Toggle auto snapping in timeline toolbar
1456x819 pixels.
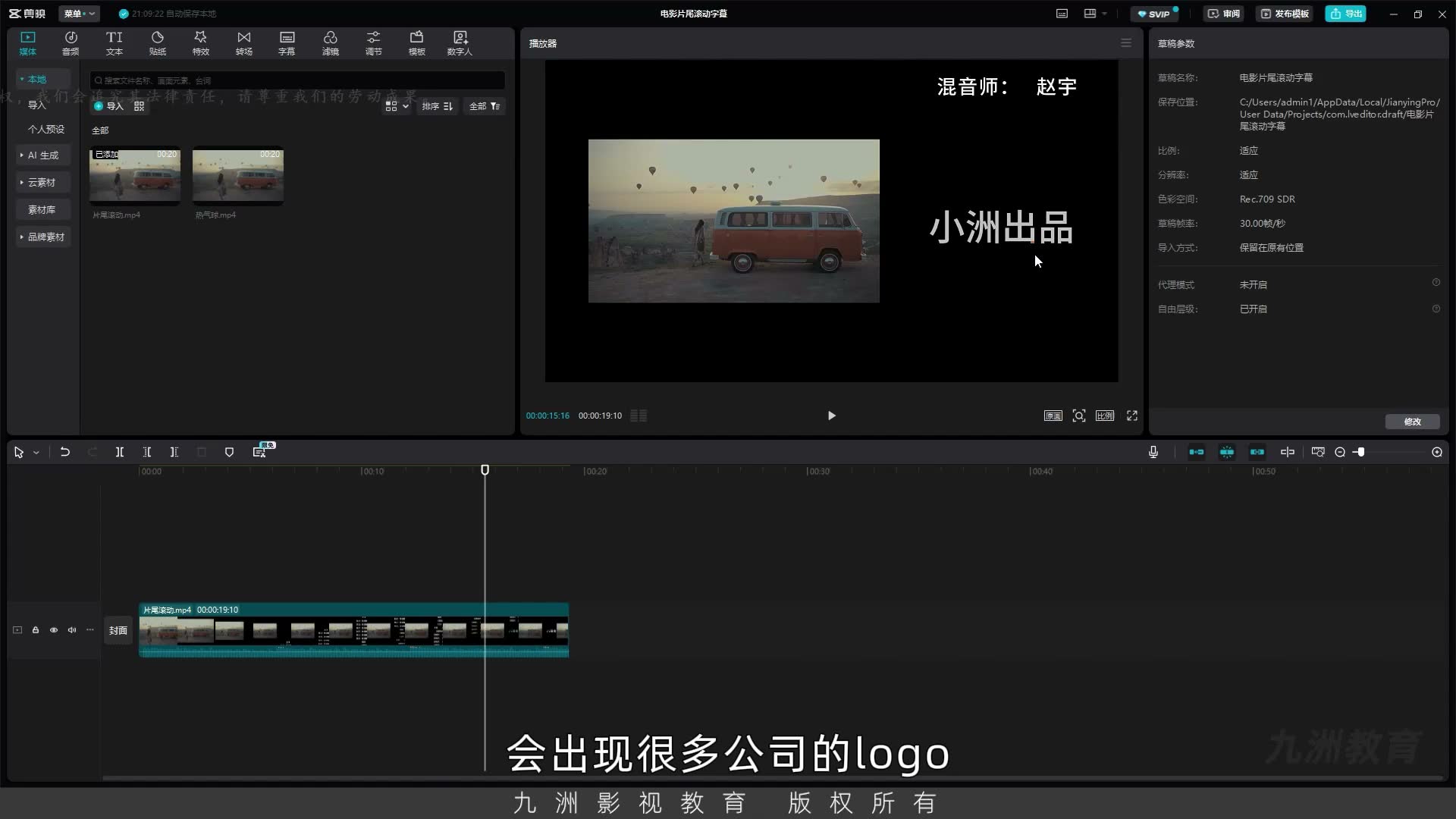tap(1227, 452)
